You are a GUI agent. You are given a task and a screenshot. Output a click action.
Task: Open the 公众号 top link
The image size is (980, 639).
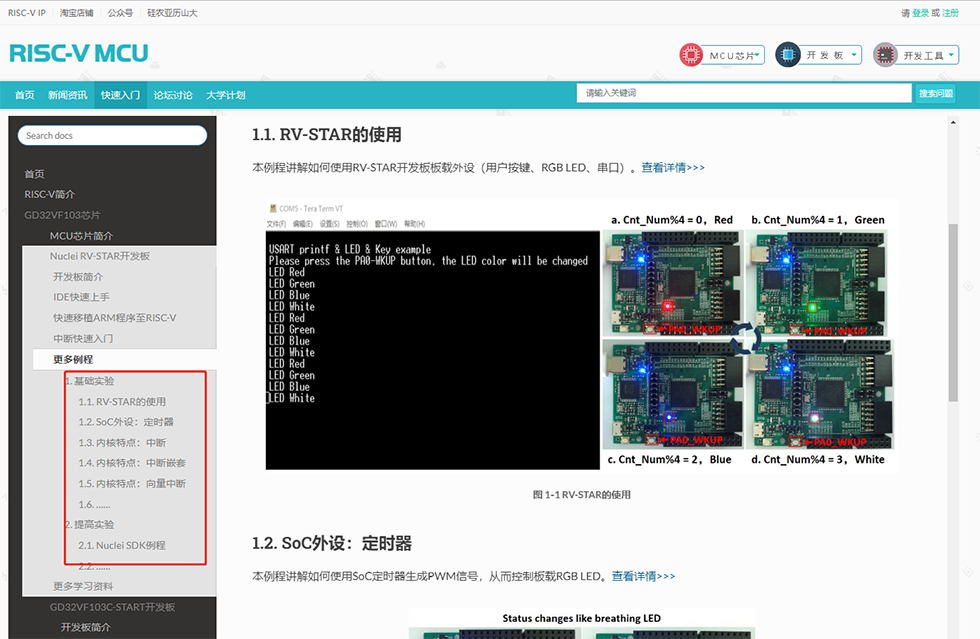pos(120,13)
